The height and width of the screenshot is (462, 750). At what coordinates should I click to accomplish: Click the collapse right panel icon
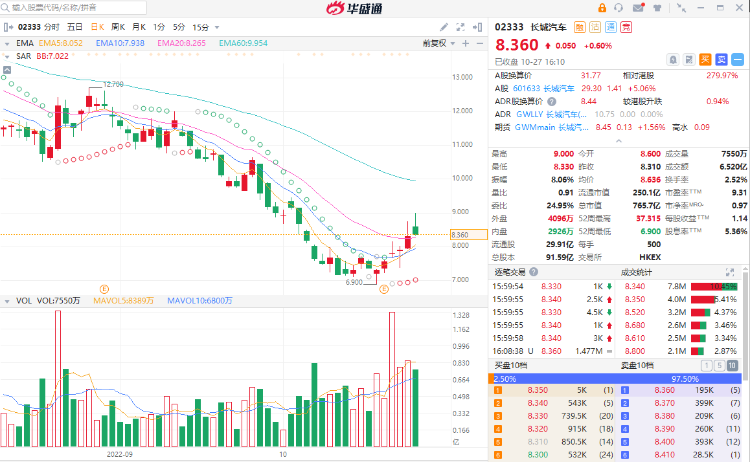[477, 27]
